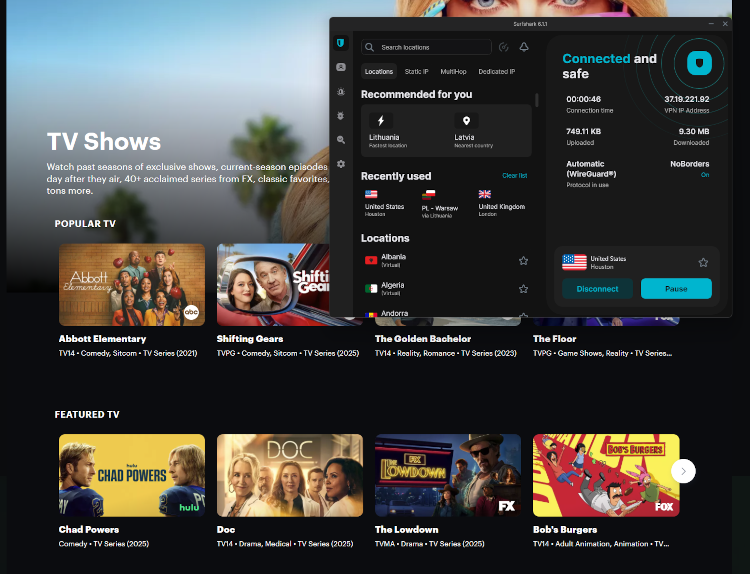Image resolution: width=750 pixels, height=574 pixels.
Task: Open Surfshark Alert siren icon in sidebar
Action: point(341,92)
